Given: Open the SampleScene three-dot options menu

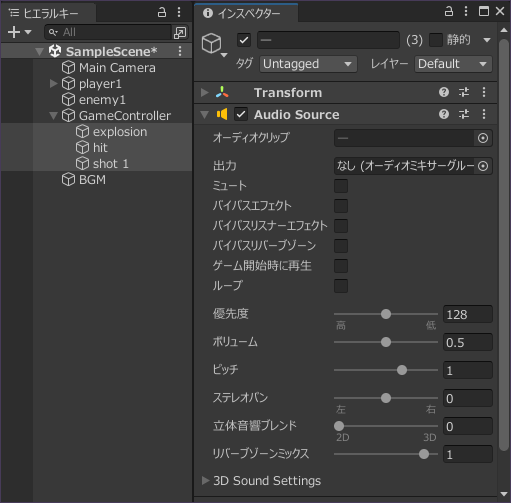Looking at the screenshot, I should point(180,51).
